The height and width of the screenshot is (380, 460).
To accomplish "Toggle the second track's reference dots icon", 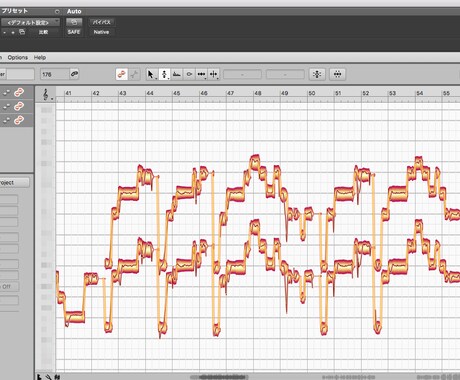I will (6, 107).
